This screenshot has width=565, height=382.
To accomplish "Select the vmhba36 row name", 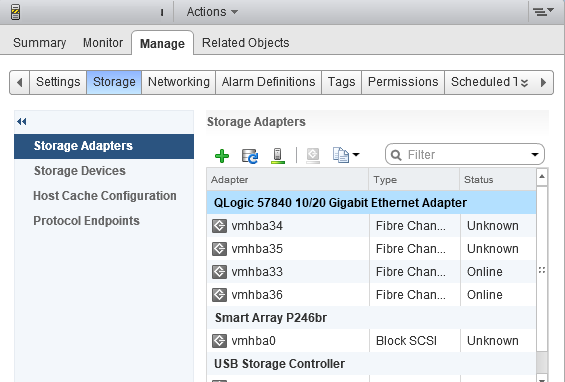I will coord(257,295).
